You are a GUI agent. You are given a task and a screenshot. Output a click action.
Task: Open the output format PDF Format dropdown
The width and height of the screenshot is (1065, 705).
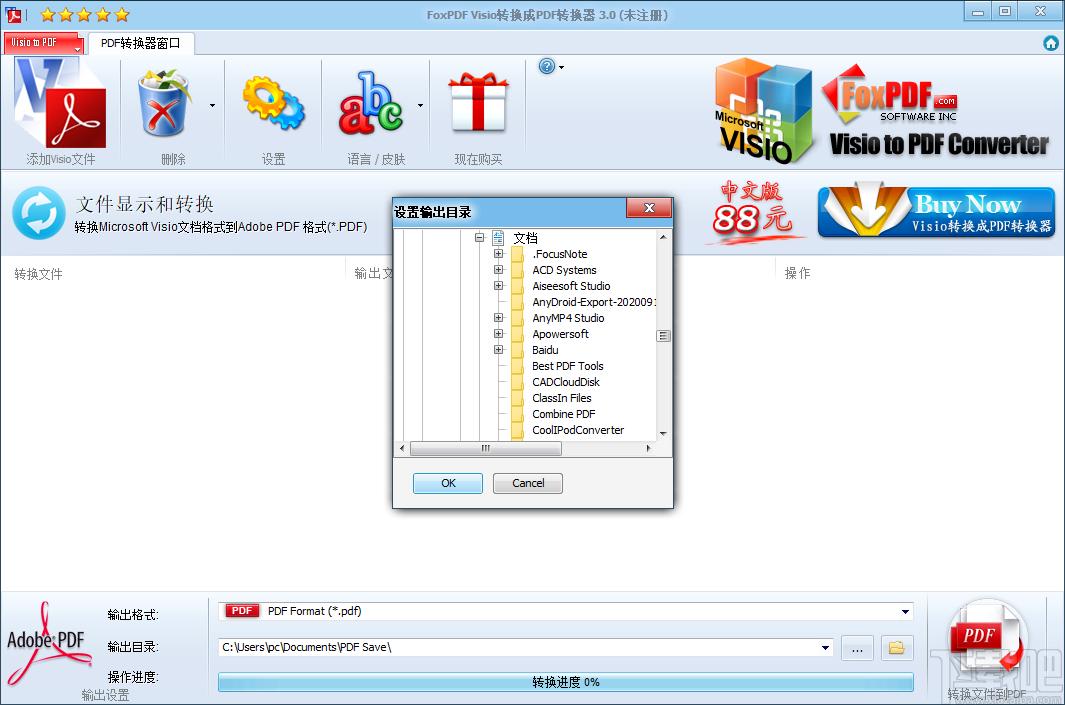[905, 612]
